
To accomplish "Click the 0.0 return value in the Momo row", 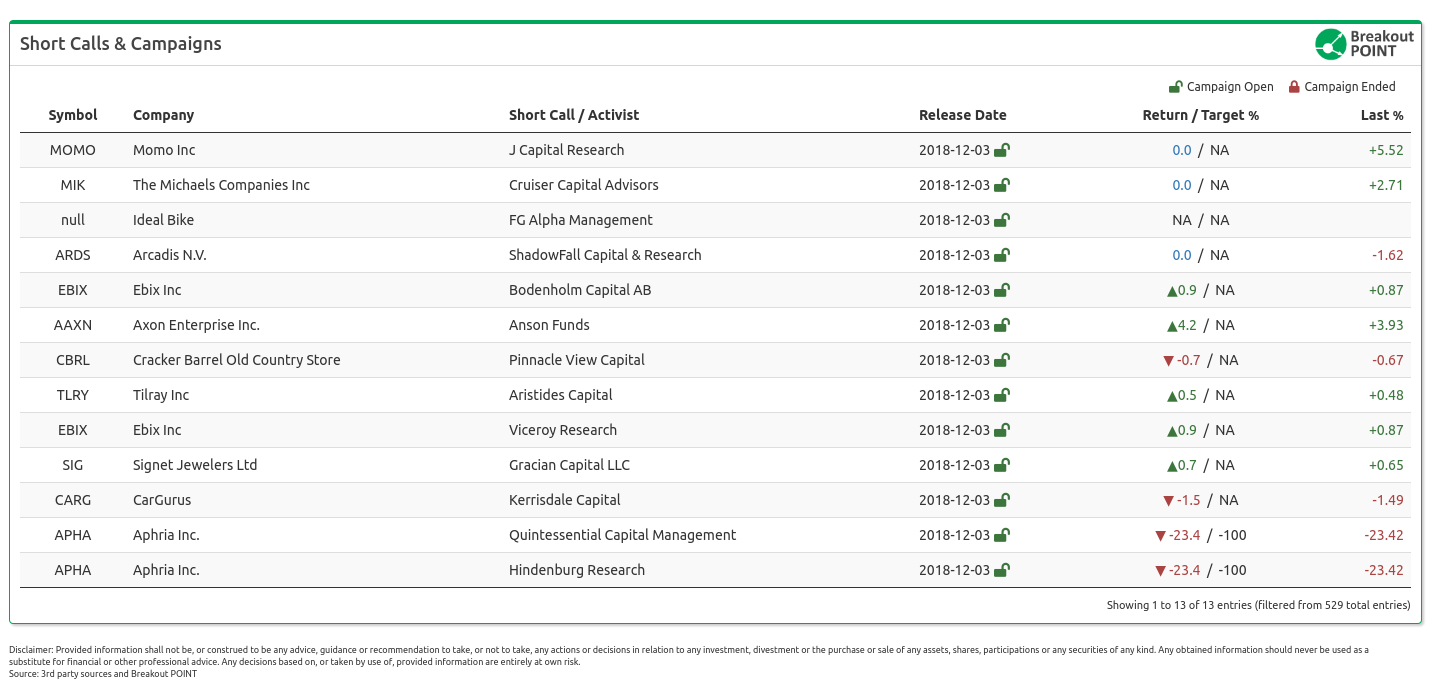I will click(1182, 150).
